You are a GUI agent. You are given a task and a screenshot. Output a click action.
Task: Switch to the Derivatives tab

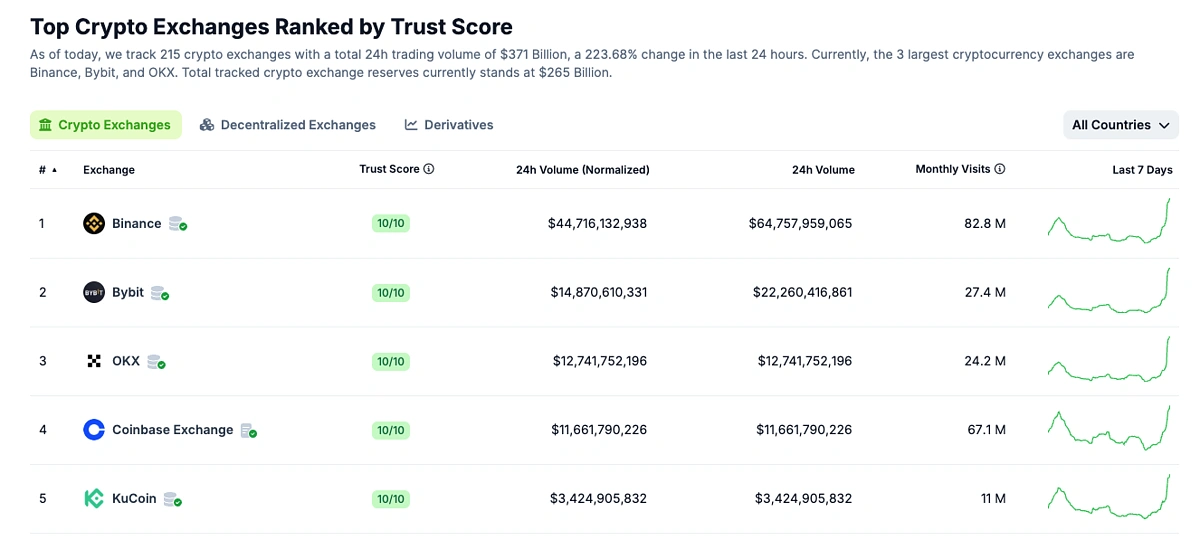pos(449,125)
